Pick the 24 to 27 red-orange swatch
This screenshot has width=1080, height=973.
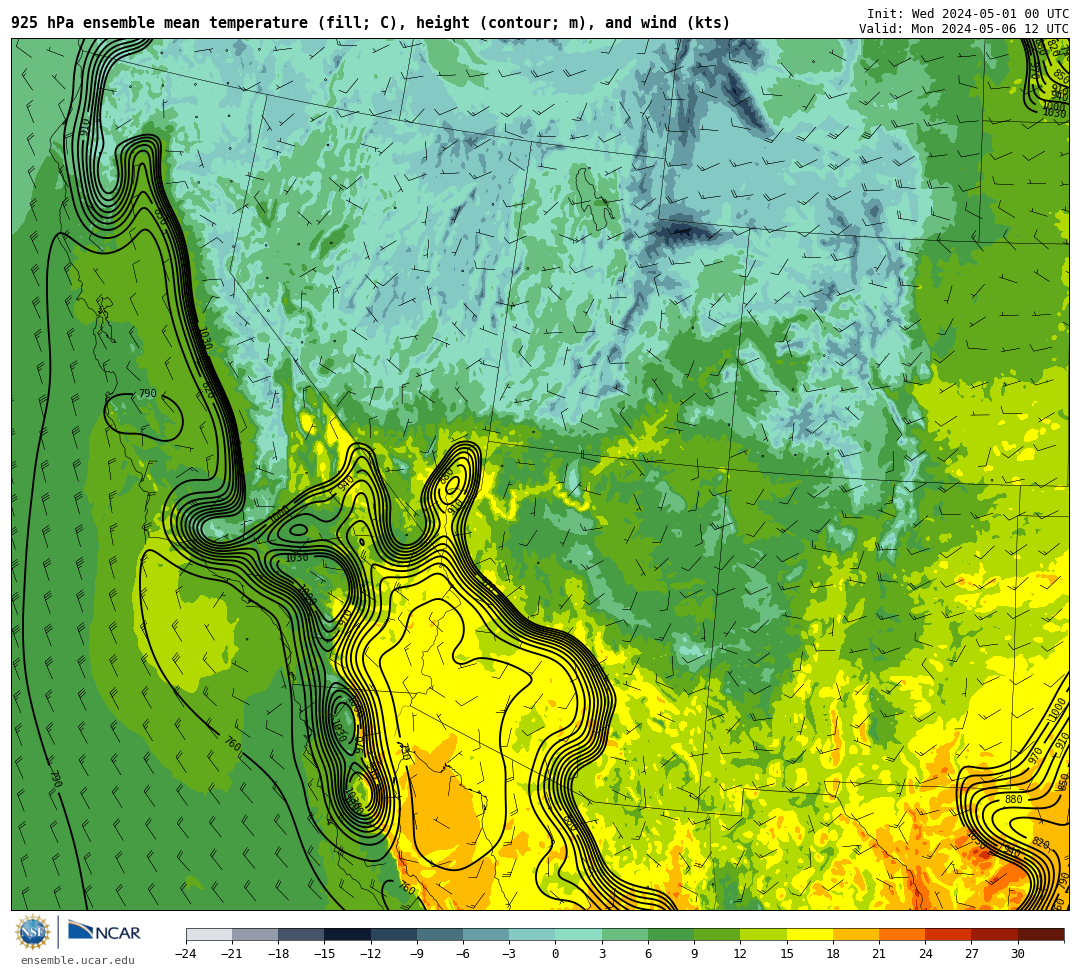(948, 934)
